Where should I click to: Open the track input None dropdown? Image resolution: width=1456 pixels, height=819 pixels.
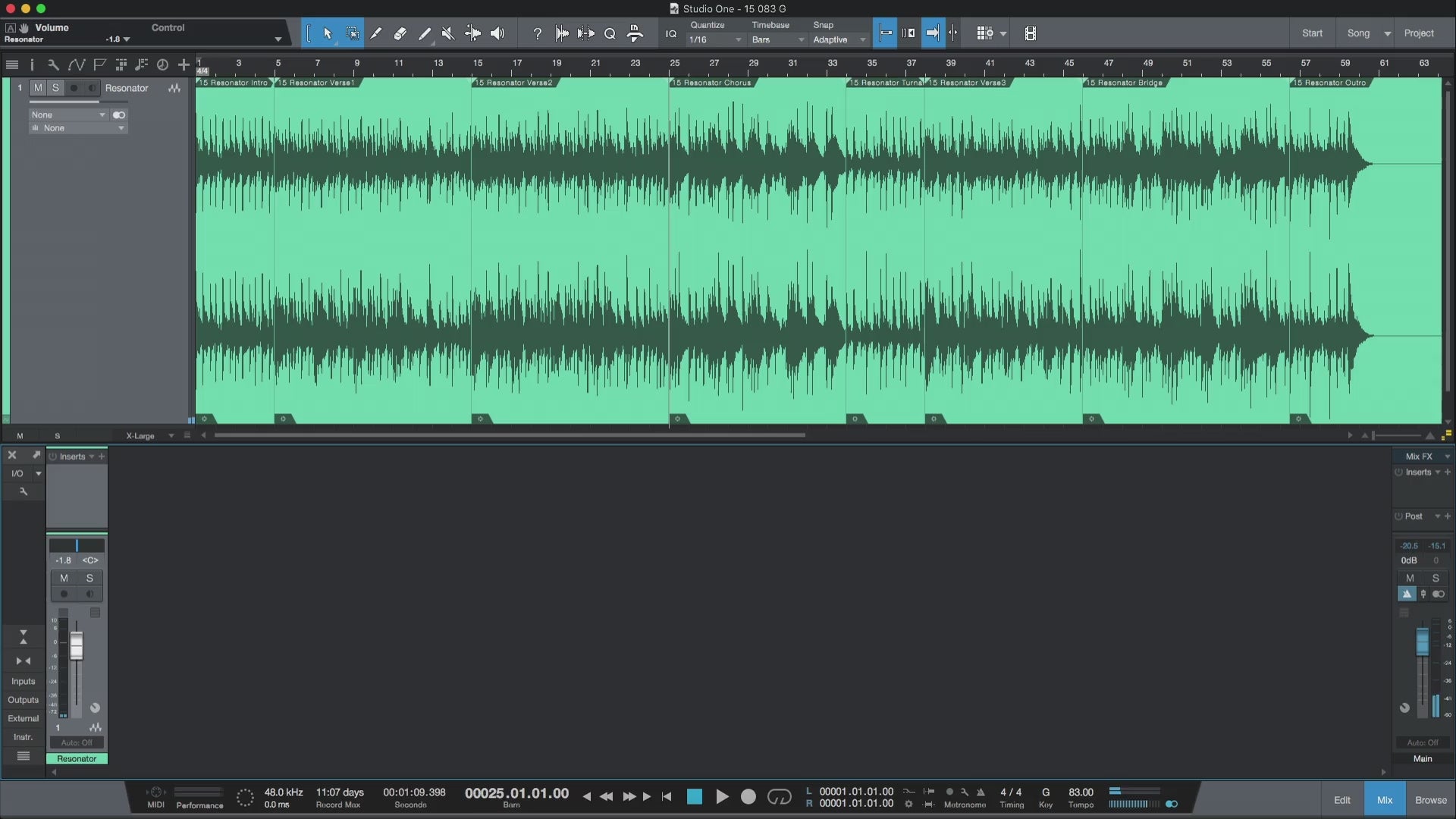(69, 115)
